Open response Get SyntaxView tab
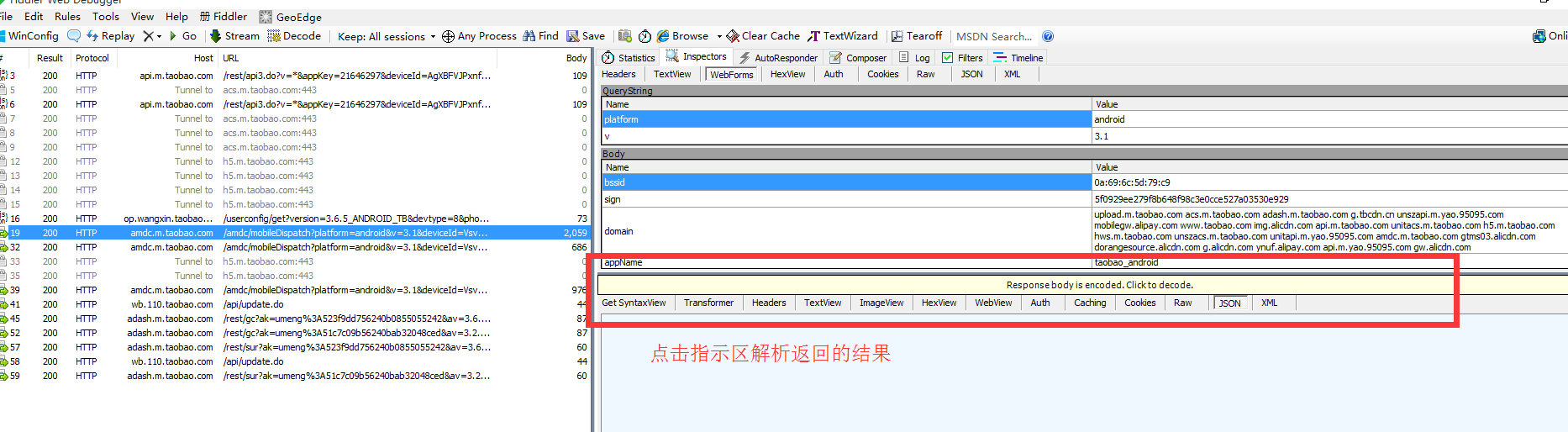1568x432 pixels. click(634, 303)
